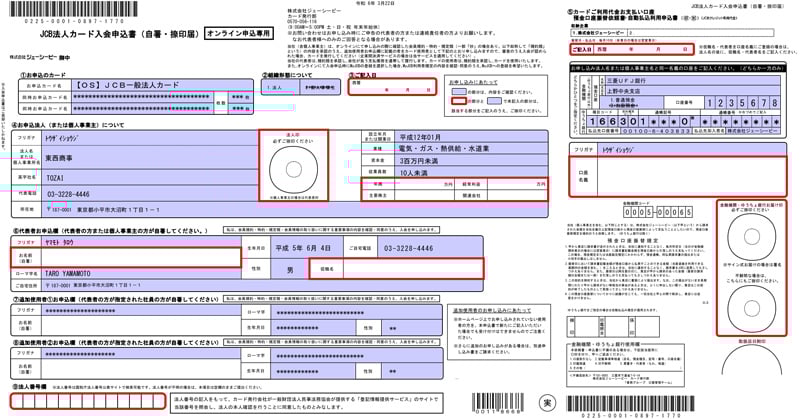Viewport: 800px width, 419px height.
Task: Click the small barcode numbered 0011 6668
Action: coord(498,403)
